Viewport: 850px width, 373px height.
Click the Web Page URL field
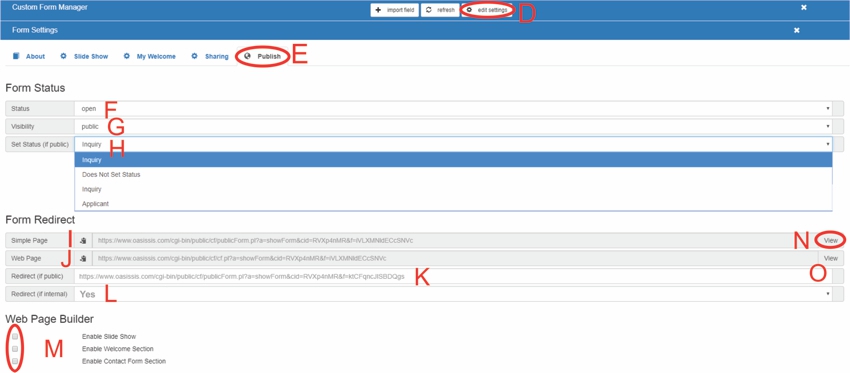(x=455, y=258)
